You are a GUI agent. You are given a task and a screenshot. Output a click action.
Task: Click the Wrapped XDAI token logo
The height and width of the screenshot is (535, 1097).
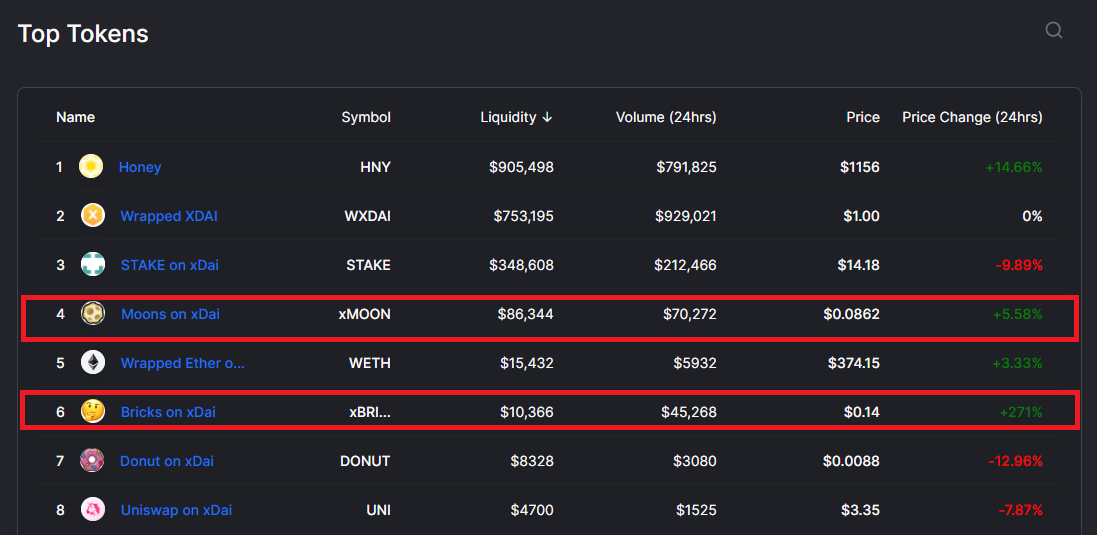[x=93, y=216]
